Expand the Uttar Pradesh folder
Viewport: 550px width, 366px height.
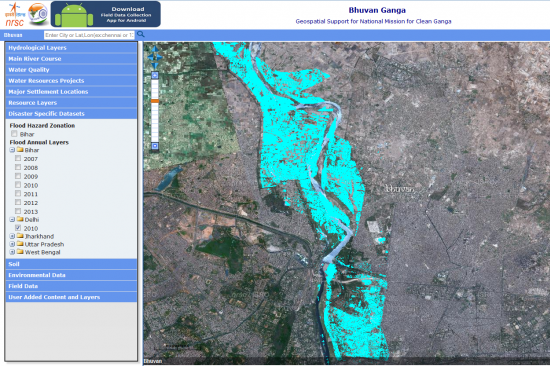click(x=12, y=244)
